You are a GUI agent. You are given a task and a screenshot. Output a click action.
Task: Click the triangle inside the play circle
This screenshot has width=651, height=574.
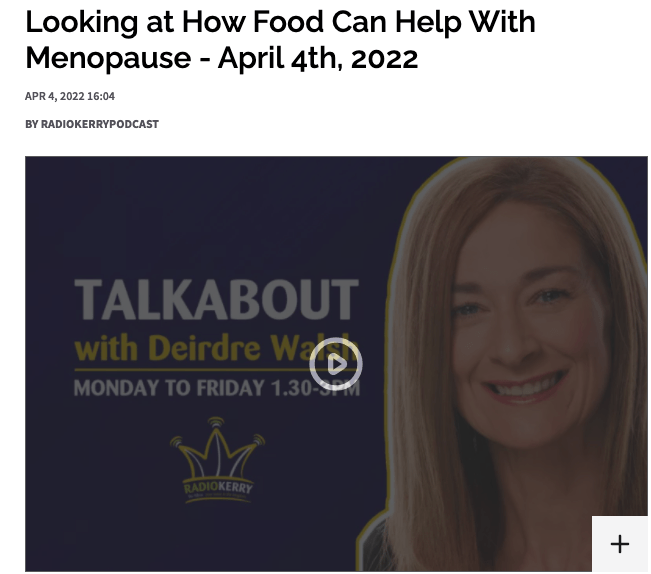(x=337, y=364)
